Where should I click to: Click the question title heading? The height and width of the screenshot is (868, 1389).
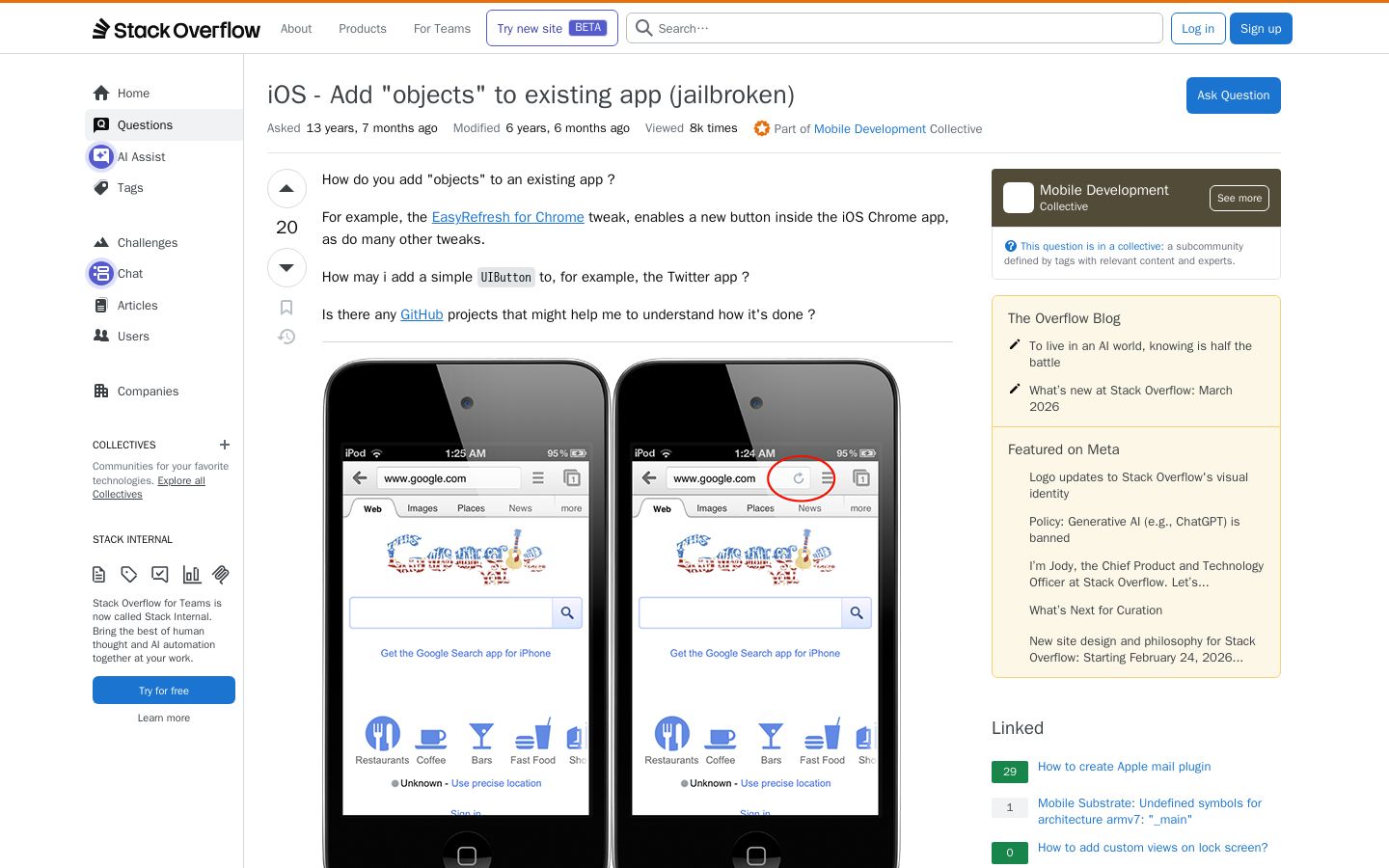[x=531, y=95]
